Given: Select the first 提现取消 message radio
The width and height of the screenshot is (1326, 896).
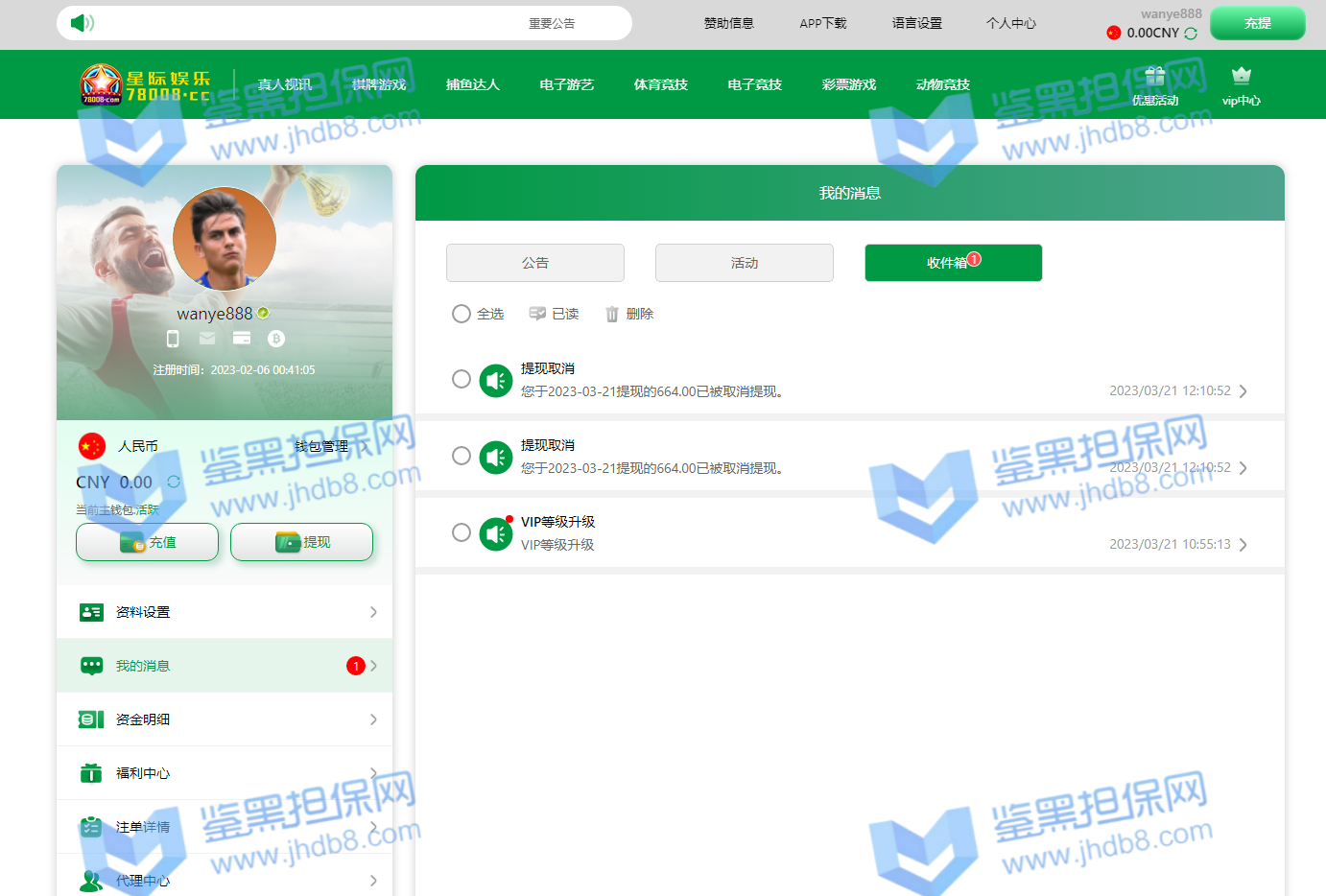Looking at the screenshot, I should tap(462, 379).
